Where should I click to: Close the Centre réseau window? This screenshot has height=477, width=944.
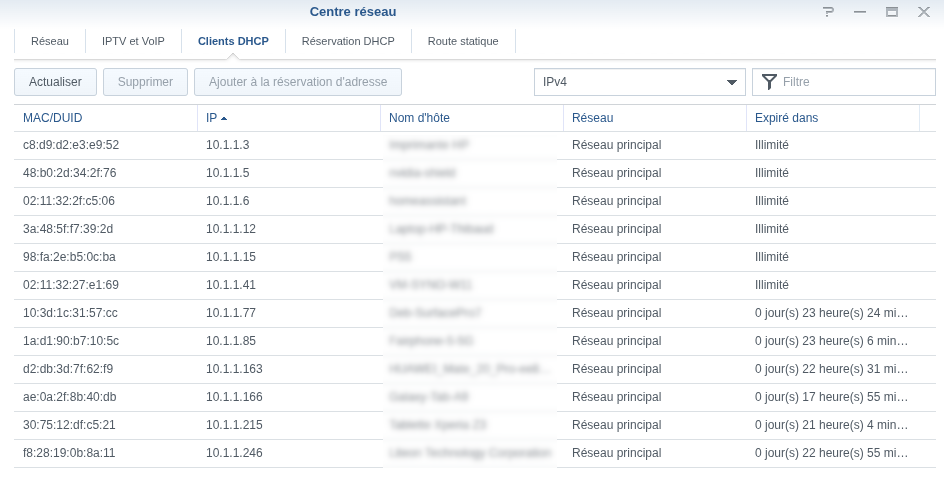coord(923,12)
